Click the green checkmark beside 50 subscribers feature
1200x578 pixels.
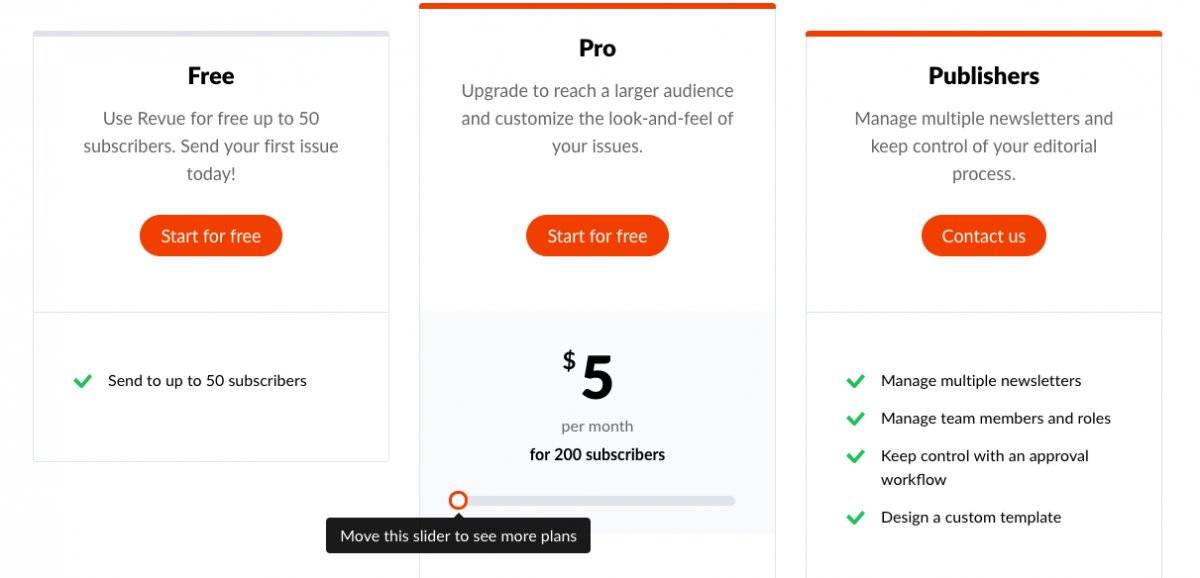coord(83,381)
